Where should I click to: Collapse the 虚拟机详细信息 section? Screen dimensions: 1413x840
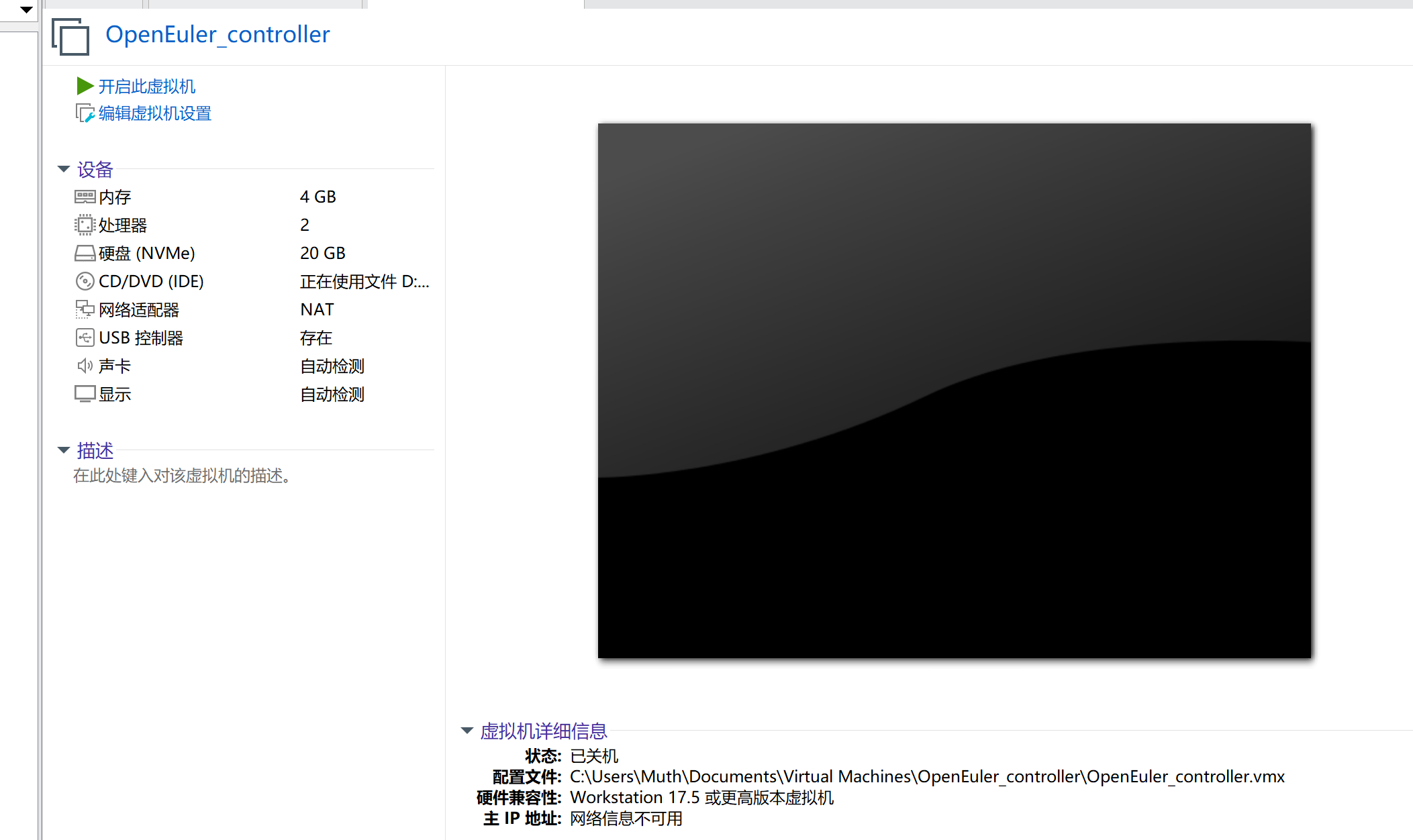click(467, 731)
